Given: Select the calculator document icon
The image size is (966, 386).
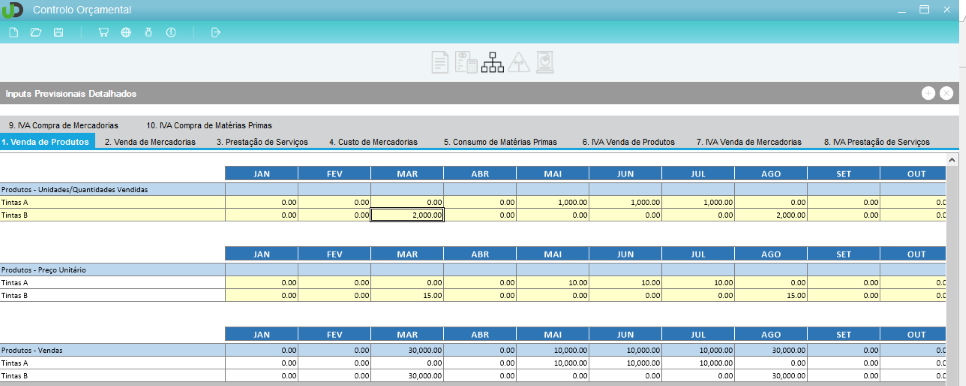Looking at the screenshot, I should tap(466, 62).
